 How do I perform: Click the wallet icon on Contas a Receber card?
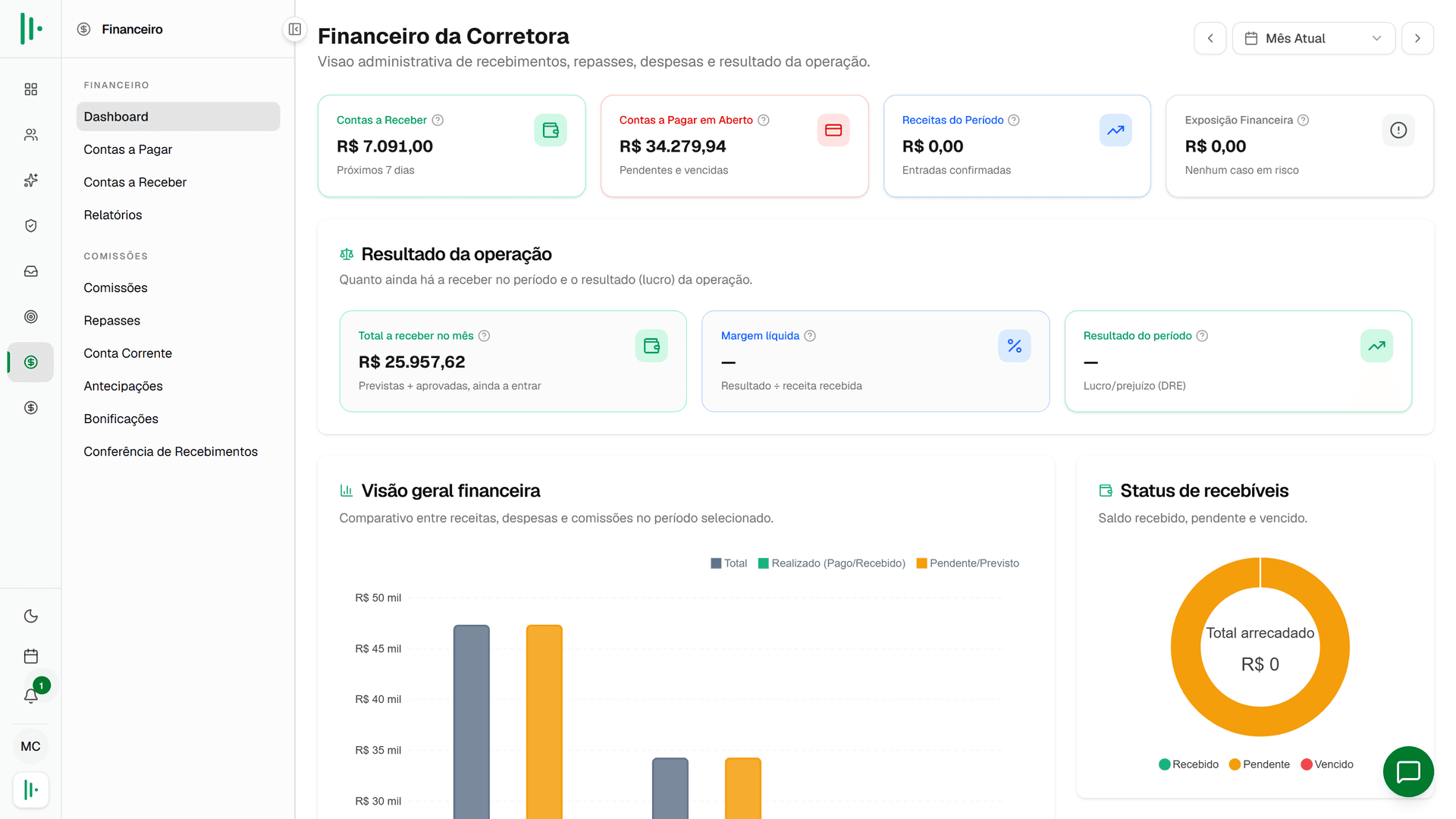pyautogui.click(x=551, y=130)
